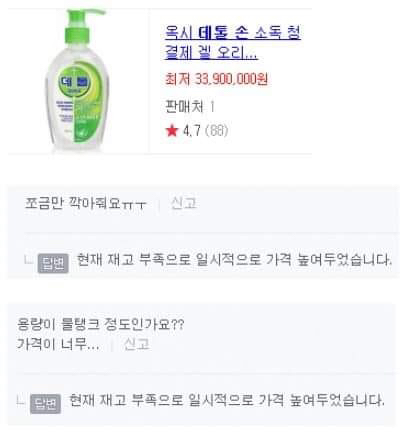Open the 88 reviews count

point(217,130)
